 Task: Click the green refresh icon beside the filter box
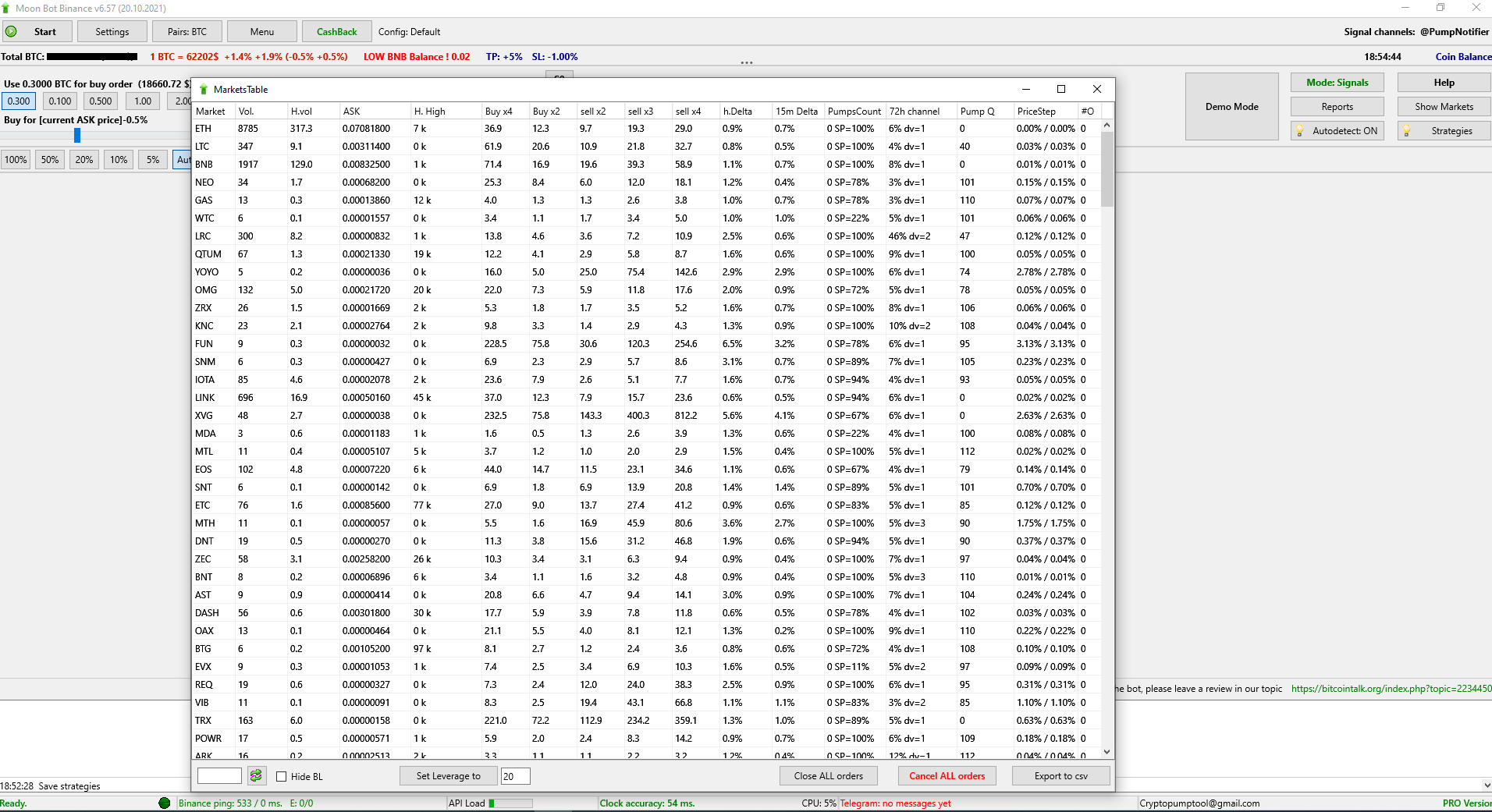pyautogui.click(x=256, y=776)
